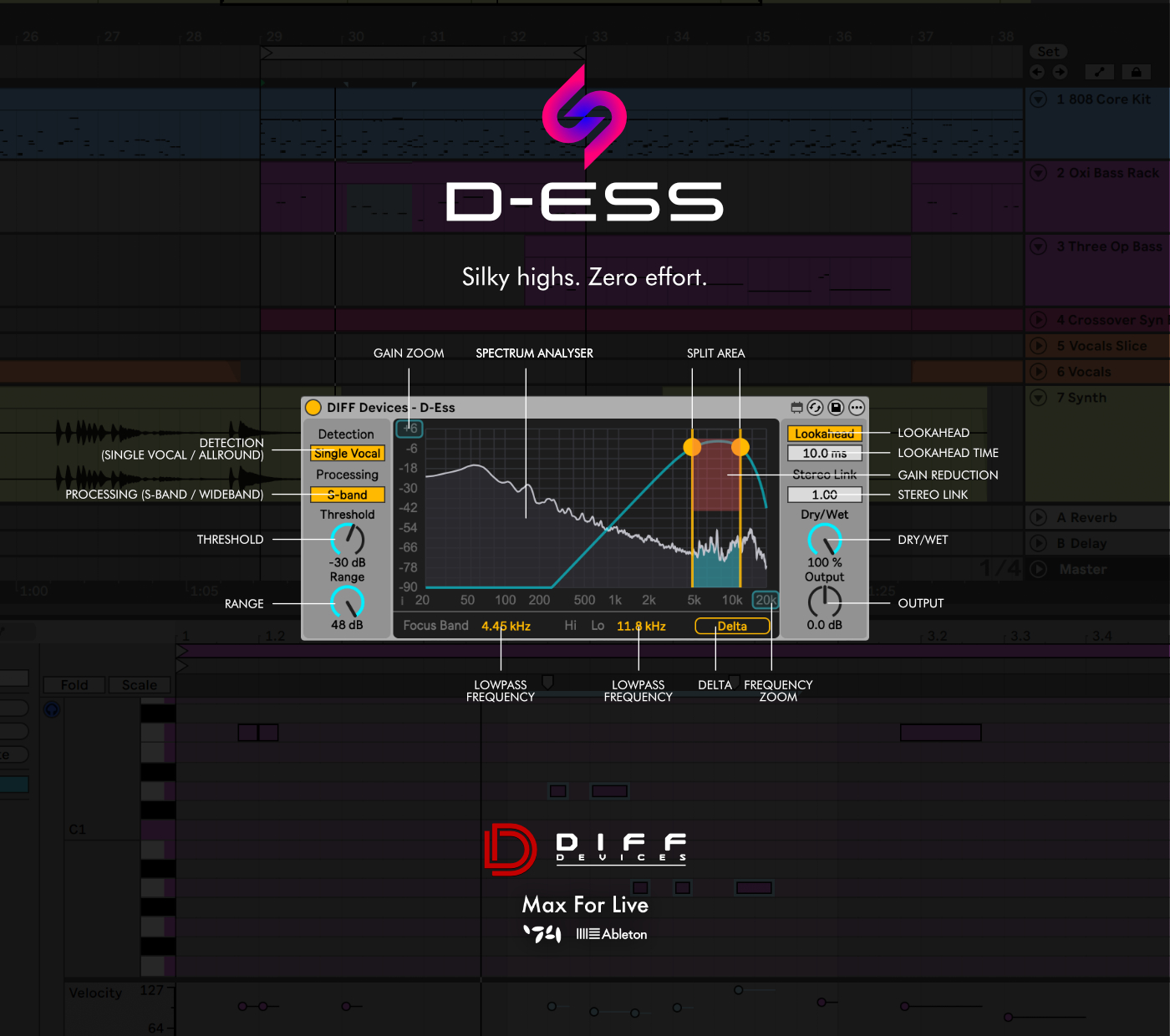This screenshot has width=1170, height=1036.
Task: Toggle the S-band processing mode
Action: pyautogui.click(x=347, y=495)
